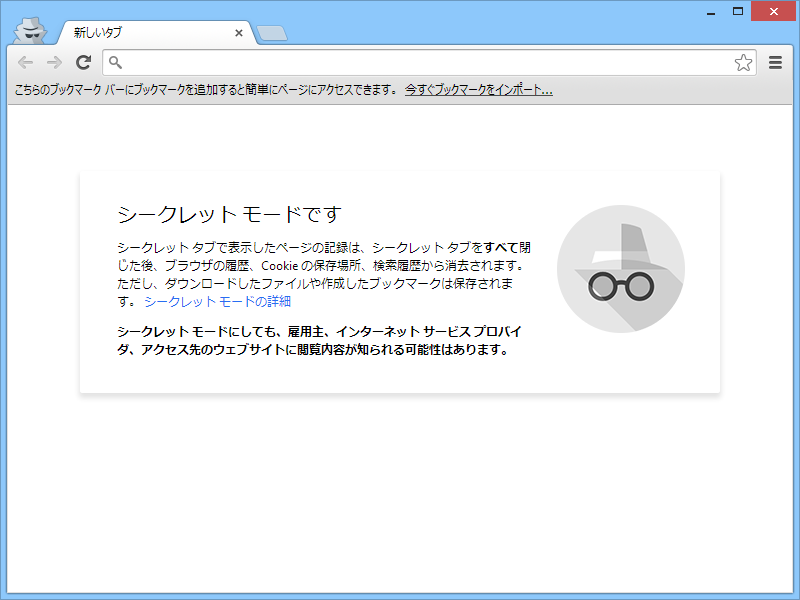Go back using the back arrow
800x600 pixels.
[x=26, y=62]
